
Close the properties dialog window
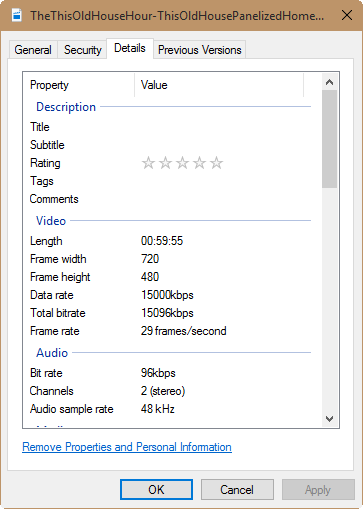(x=347, y=15)
